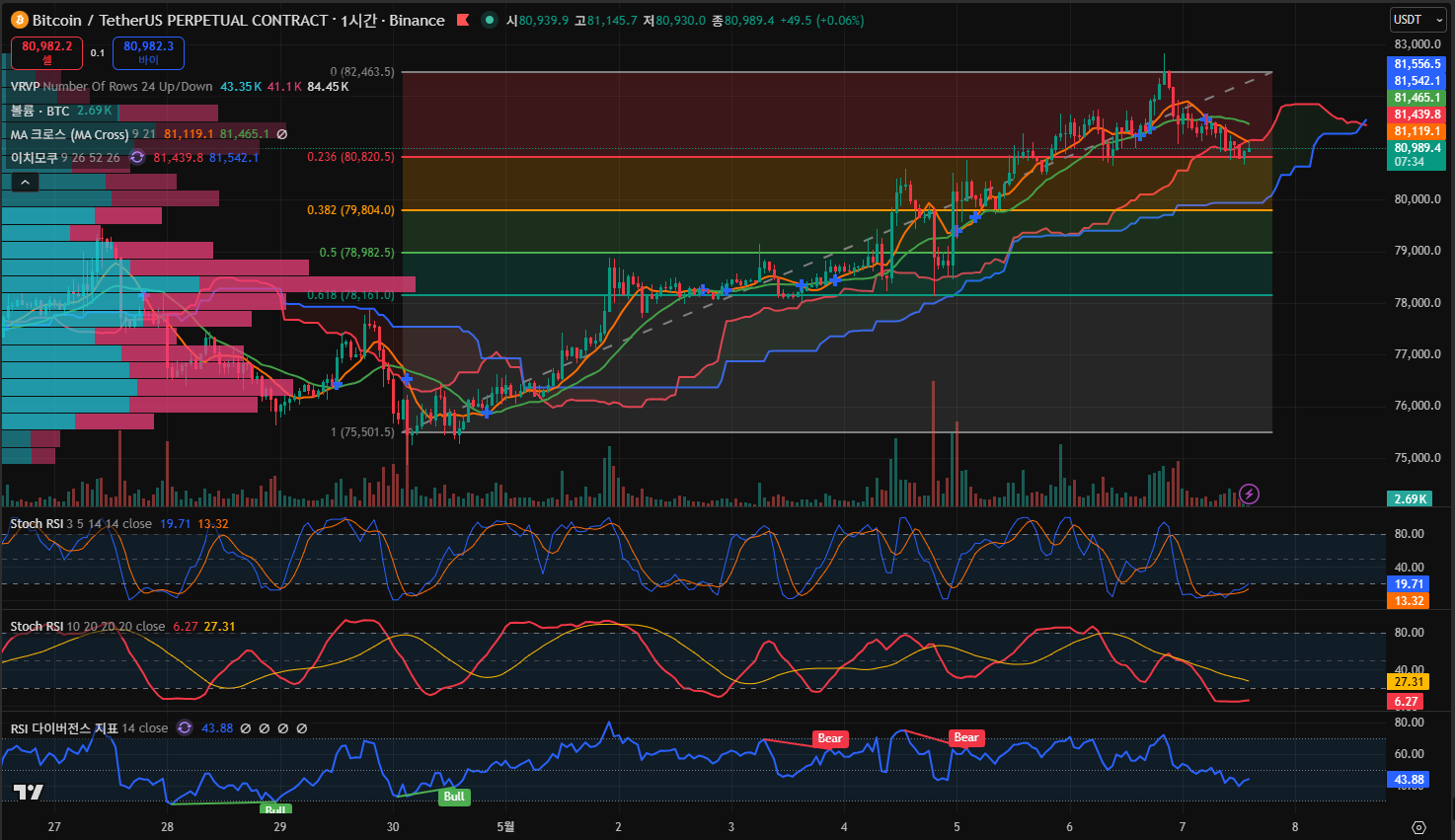This screenshot has height=840, width=1455.
Task: Click the red sell button 80,982.2
Action: click(47, 52)
